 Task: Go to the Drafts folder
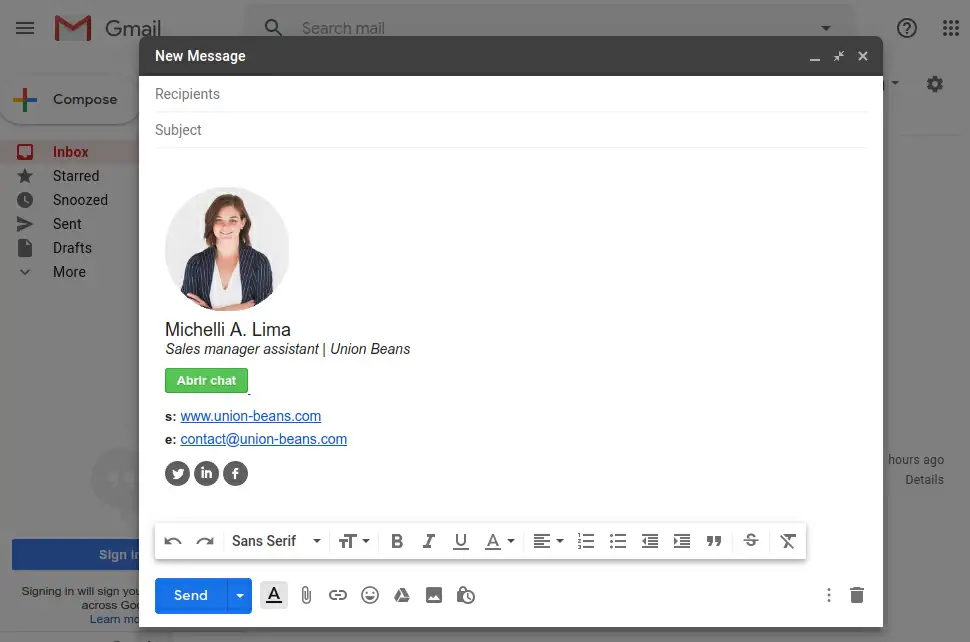[72, 247]
